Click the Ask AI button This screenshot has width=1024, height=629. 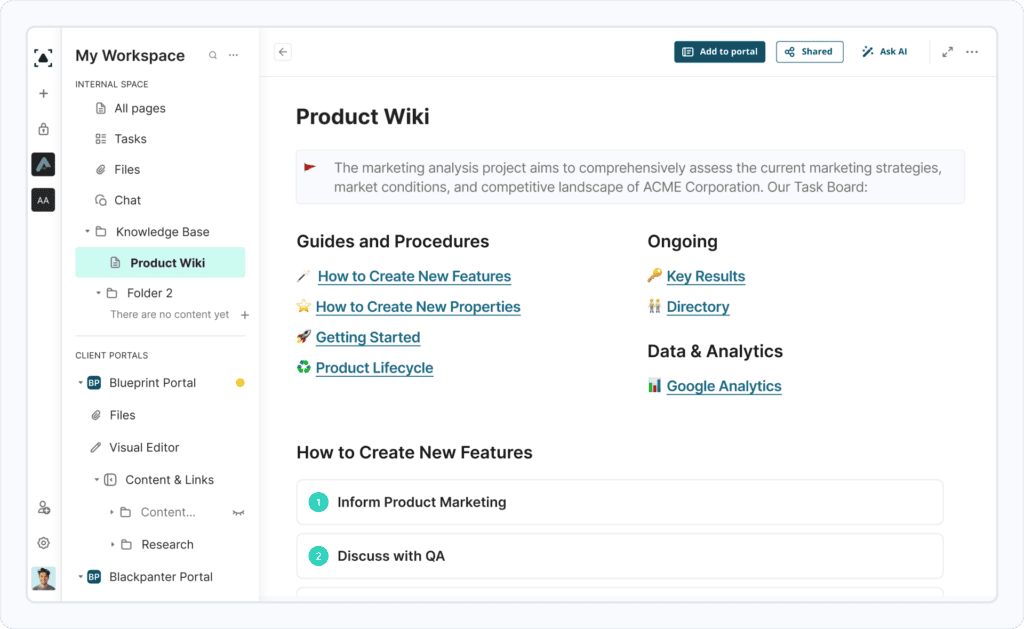pyautogui.click(x=885, y=52)
